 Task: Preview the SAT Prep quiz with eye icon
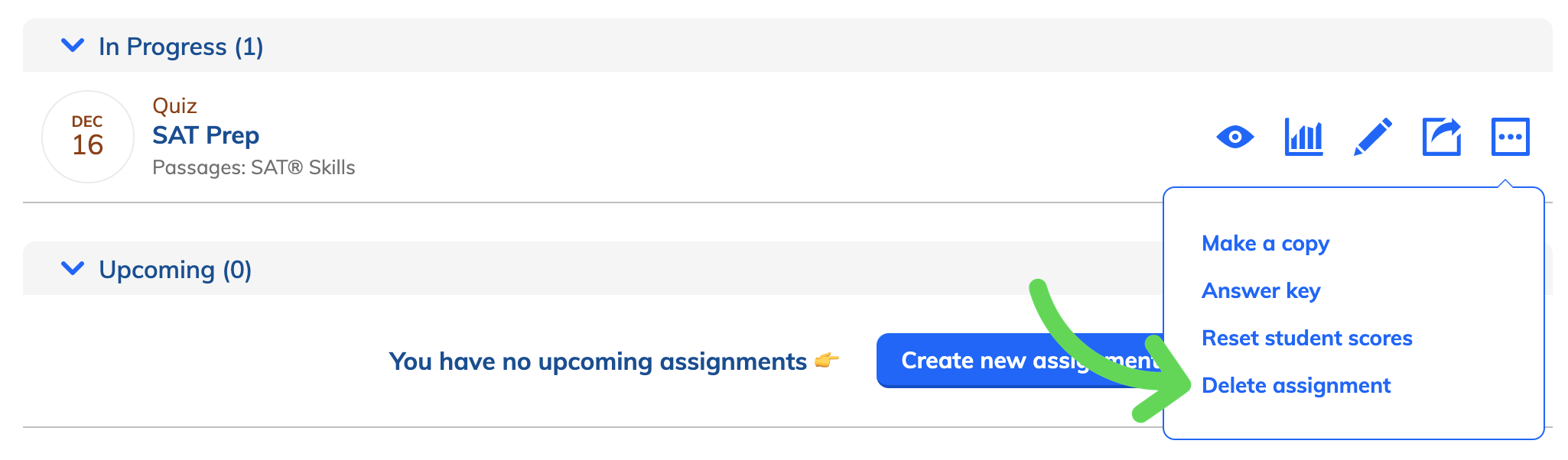1235,138
